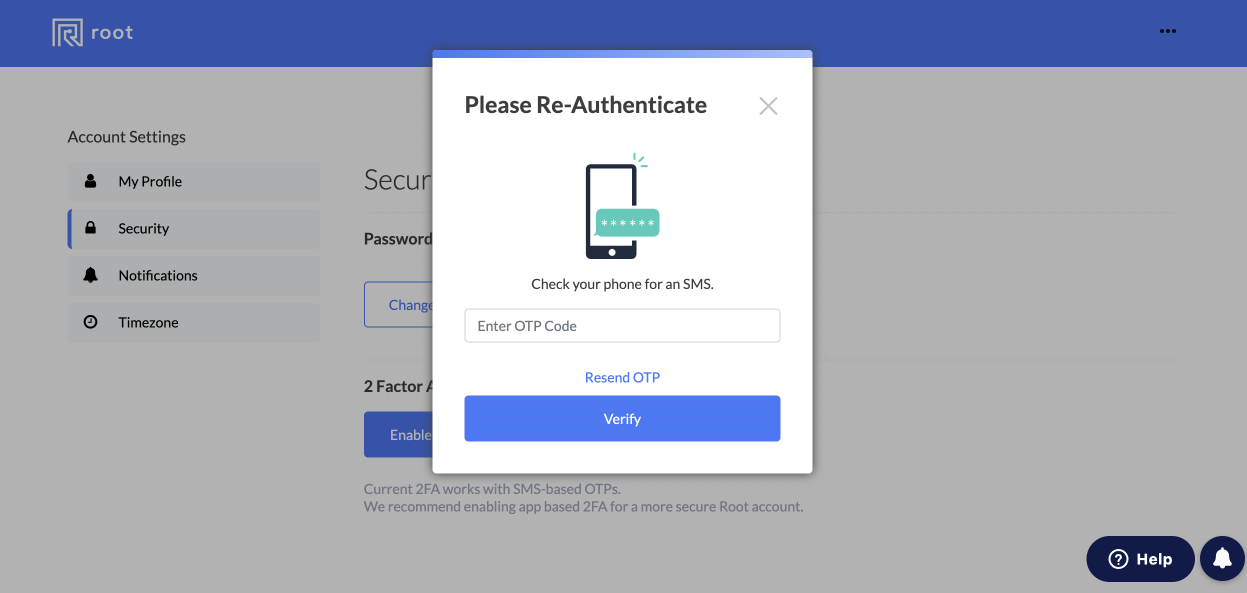Select the Security menu item
The height and width of the screenshot is (593, 1247).
pyautogui.click(x=194, y=229)
